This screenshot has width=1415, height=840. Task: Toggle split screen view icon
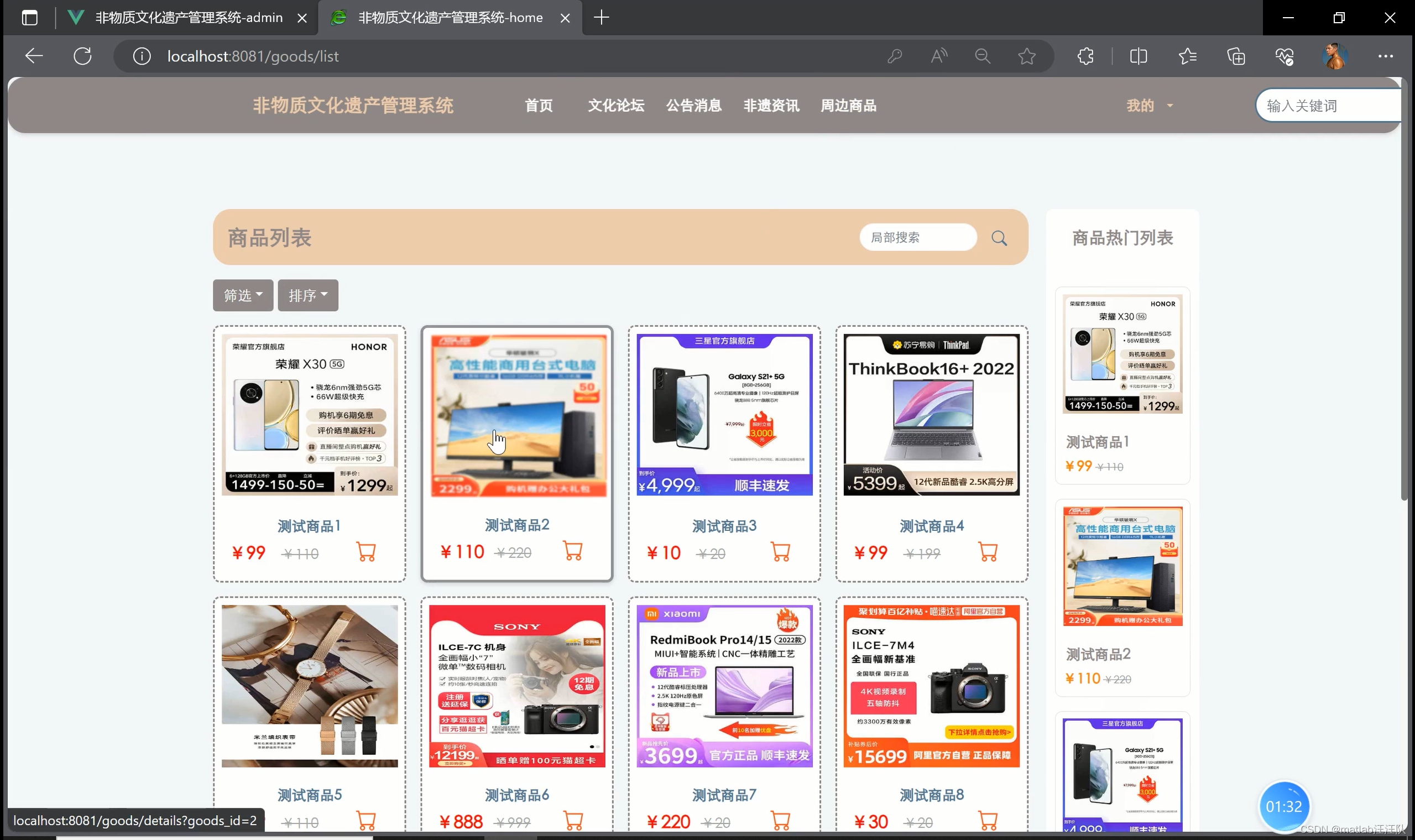click(x=1138, y=56)
